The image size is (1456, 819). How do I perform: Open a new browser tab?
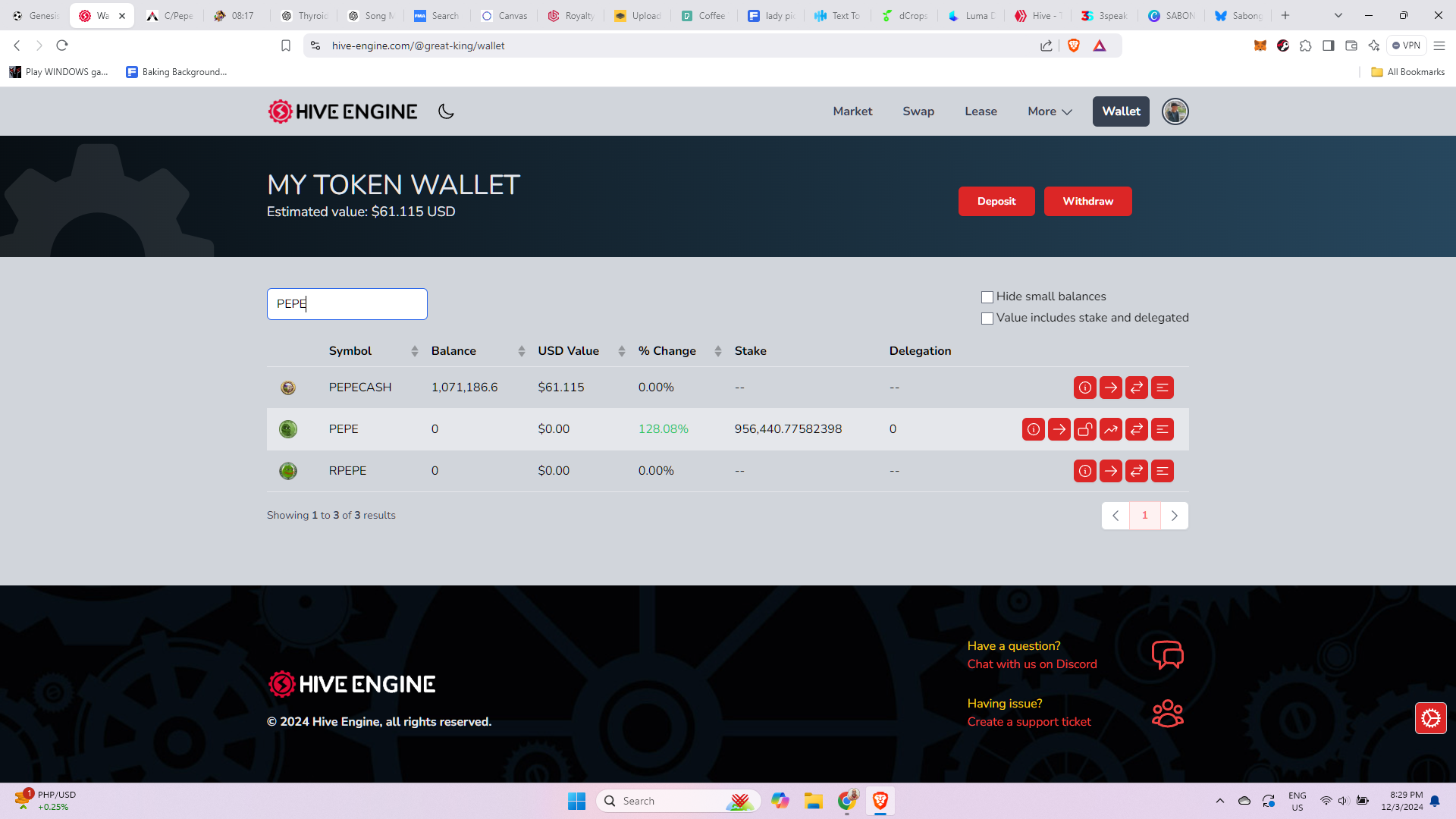pos(1285,15)
